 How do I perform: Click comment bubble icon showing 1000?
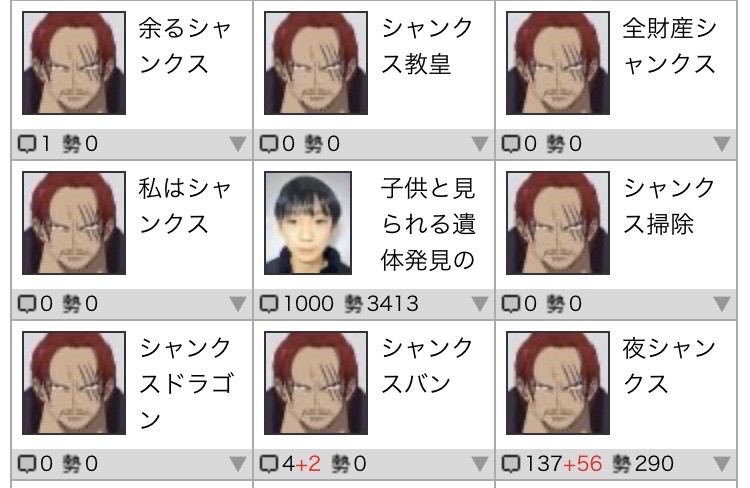[269, 304]
